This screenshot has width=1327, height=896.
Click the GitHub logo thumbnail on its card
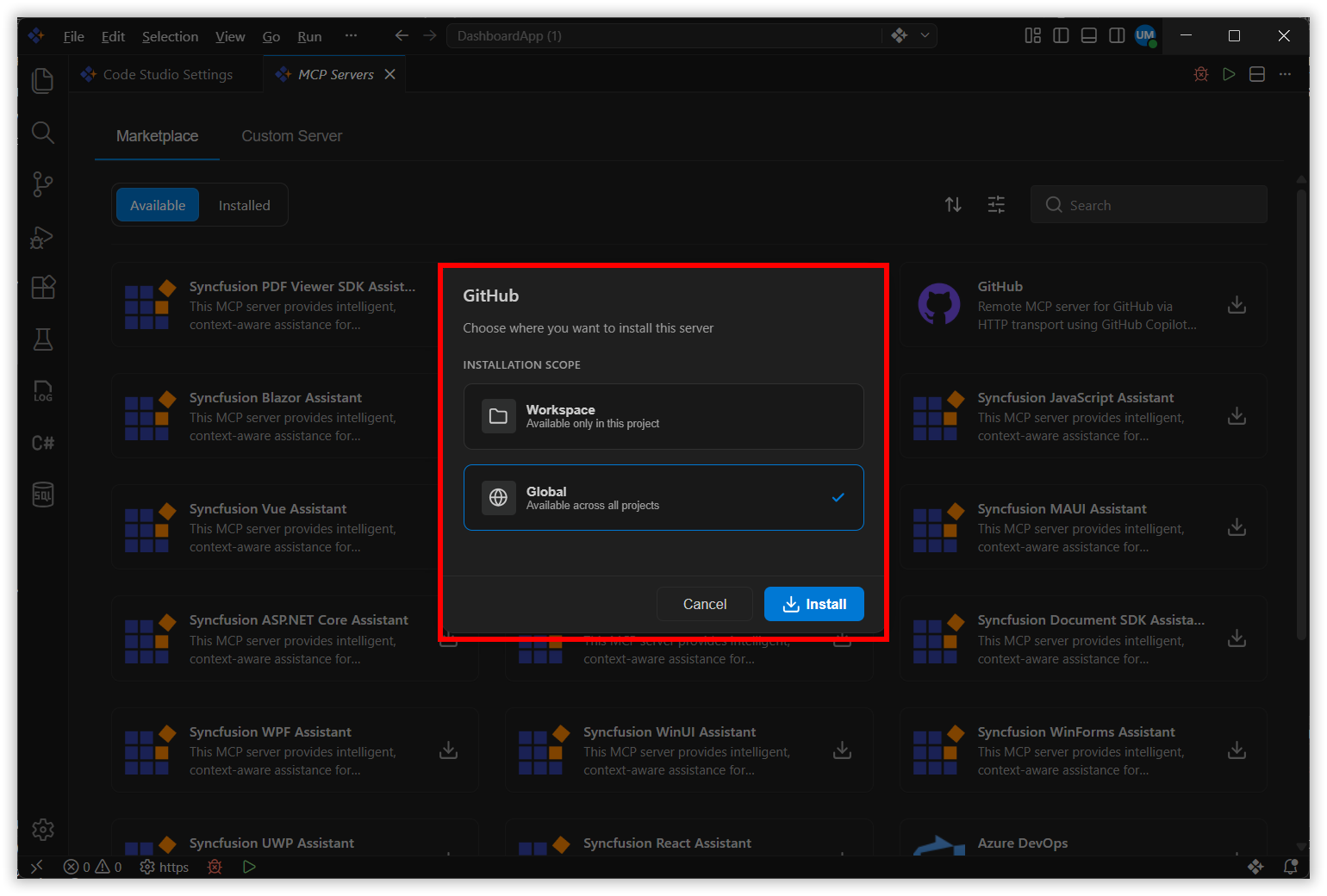click(938, 305)
